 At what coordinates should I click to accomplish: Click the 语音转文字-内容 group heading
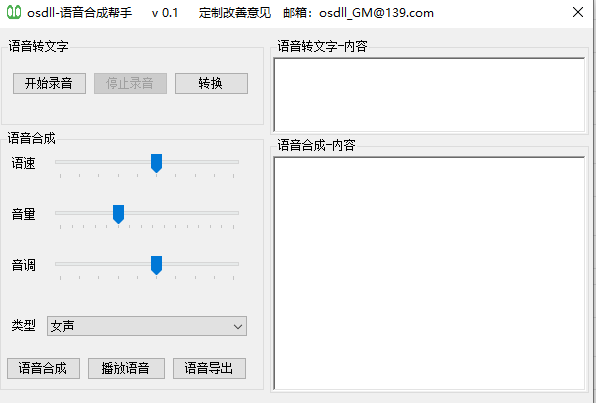point(322,46)
